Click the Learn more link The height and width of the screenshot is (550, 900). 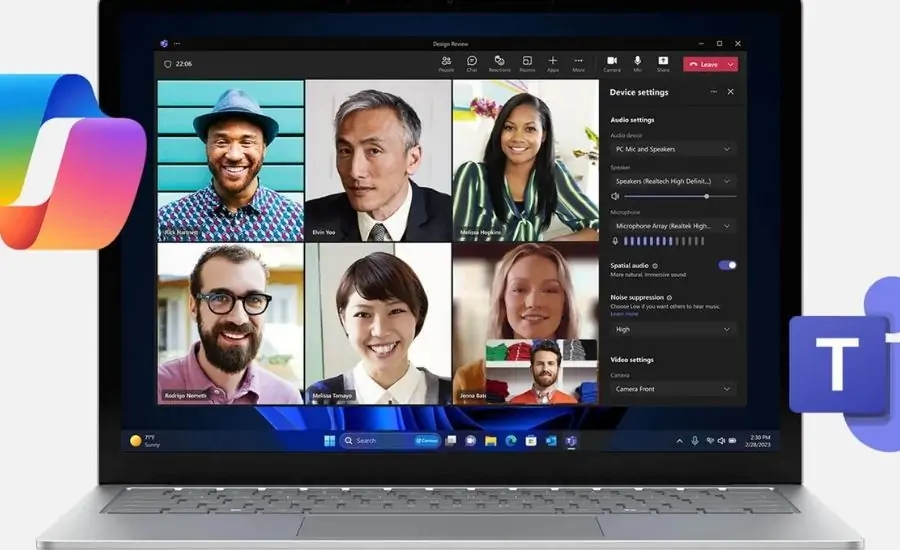(x=624, y=314)
